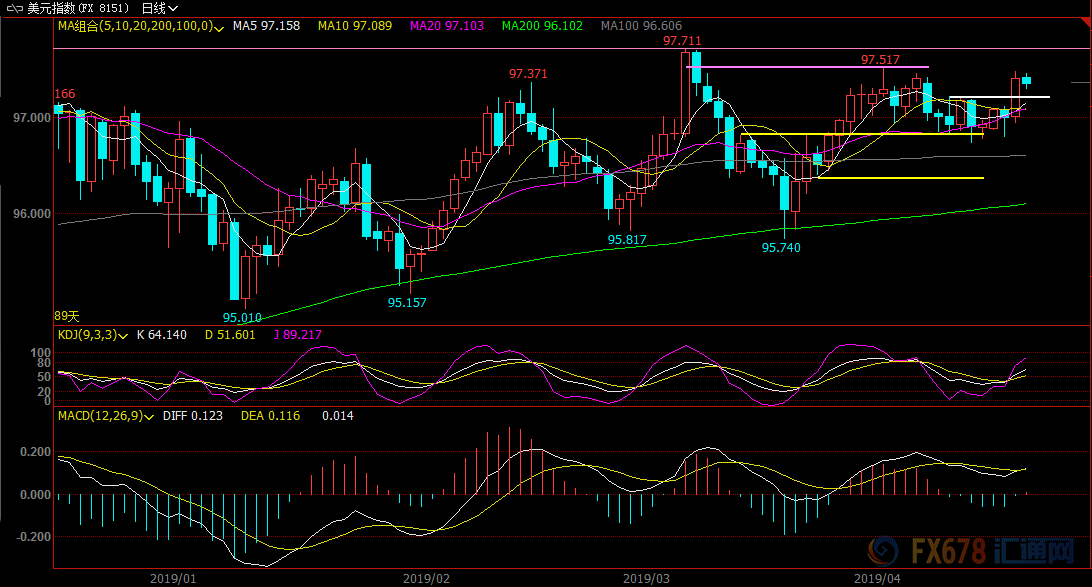1092x587 pixels.
Task: Click the 2019/04 date axis label
Action: (877, 579)
